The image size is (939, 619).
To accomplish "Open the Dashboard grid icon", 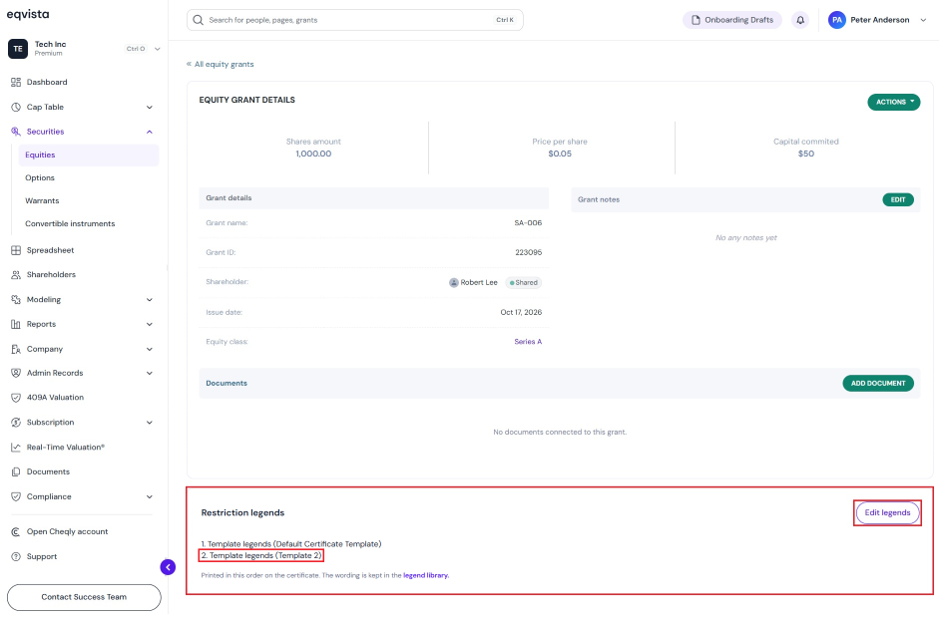I will point(16,83).
